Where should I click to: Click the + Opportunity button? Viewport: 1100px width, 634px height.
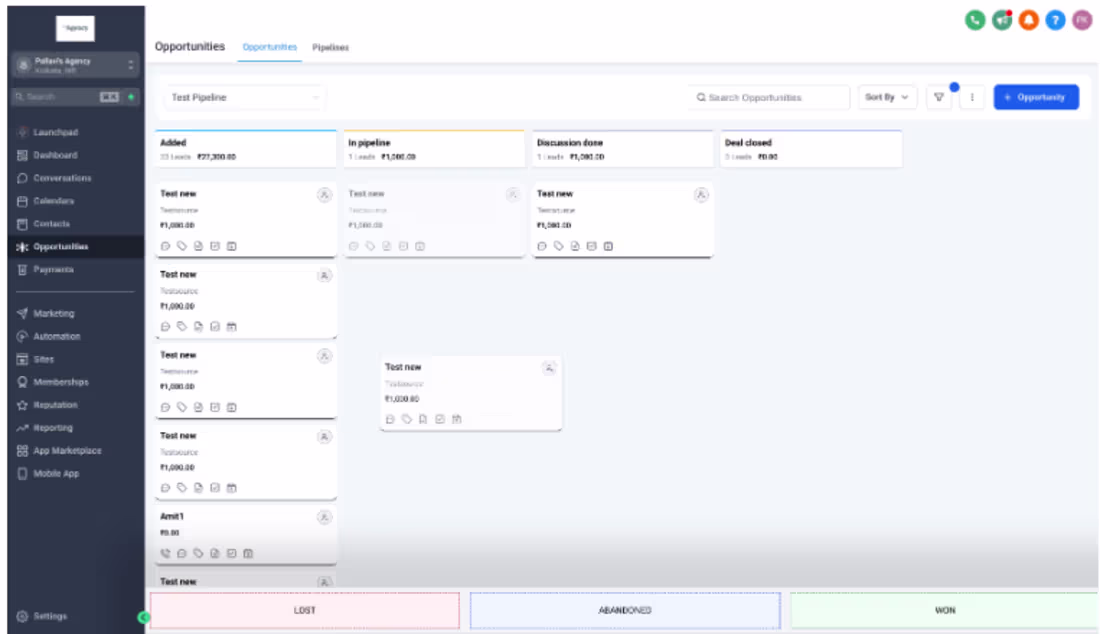[x=1036, y=97]
